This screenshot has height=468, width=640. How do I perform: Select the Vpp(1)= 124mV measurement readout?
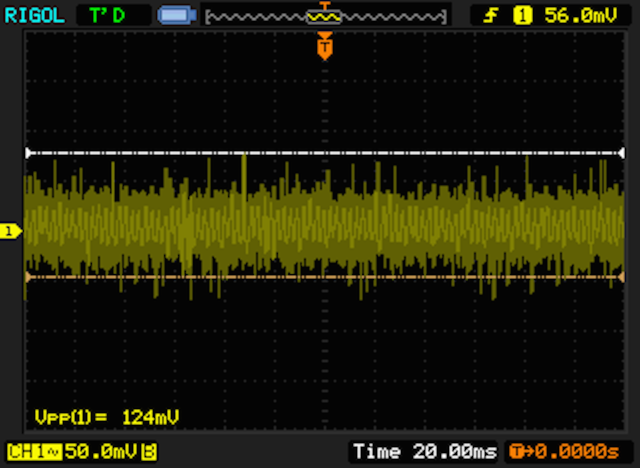tap(107, 417)
